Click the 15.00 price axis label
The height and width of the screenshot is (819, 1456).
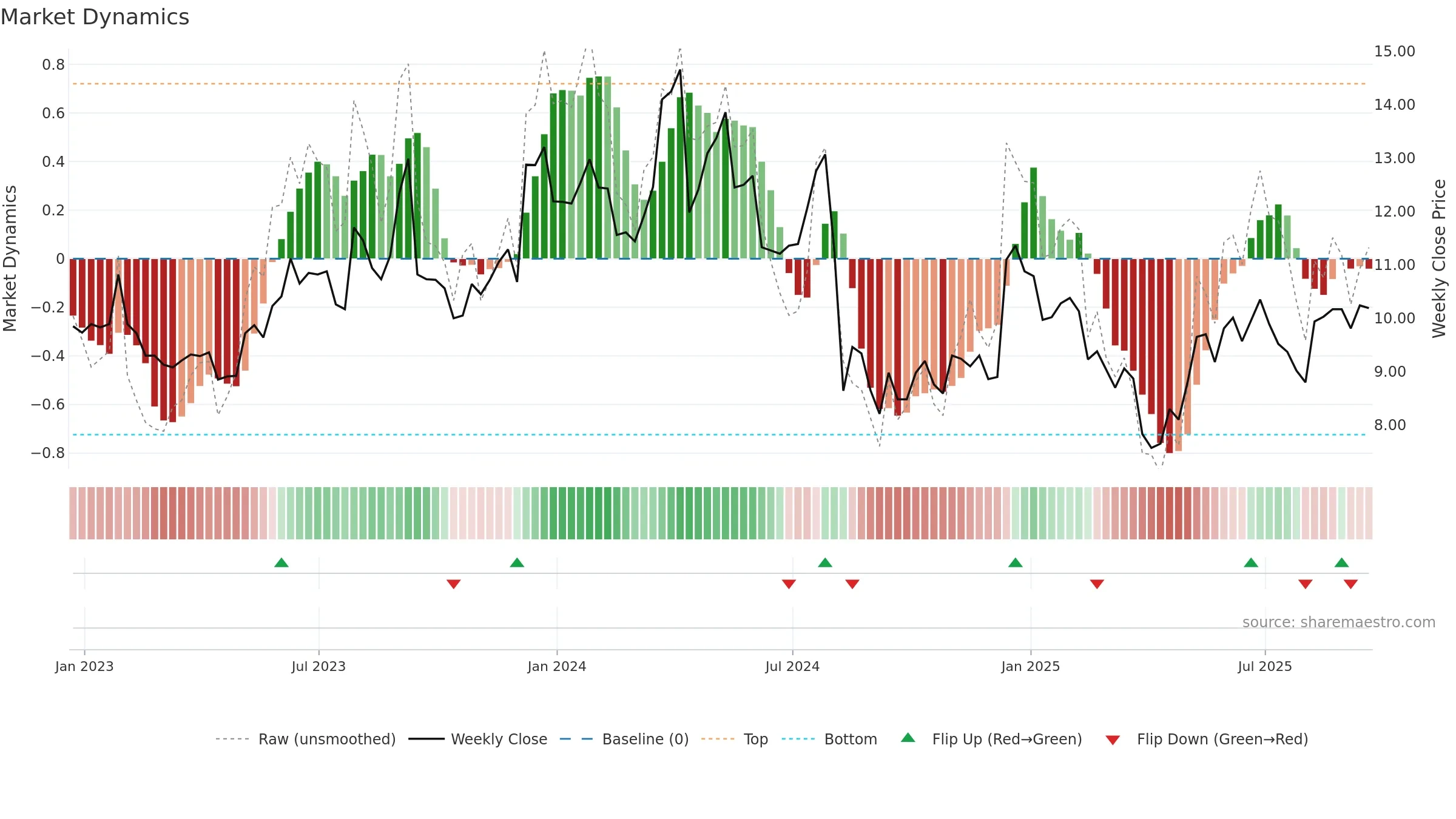(x=1395, y=52)
